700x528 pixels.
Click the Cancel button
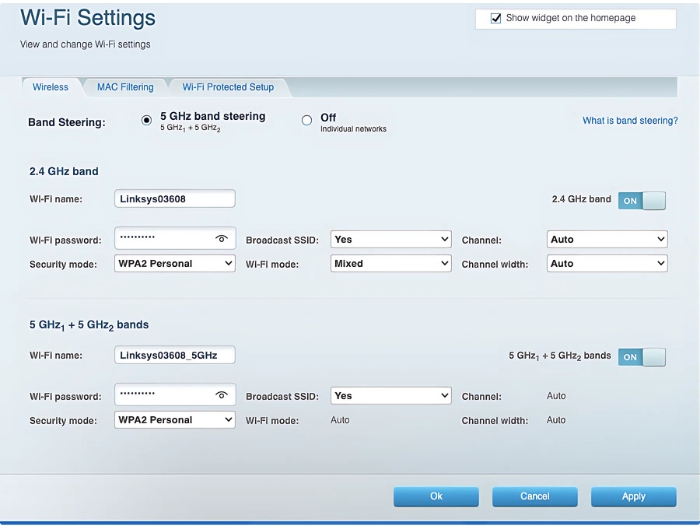tap(535, 497)
